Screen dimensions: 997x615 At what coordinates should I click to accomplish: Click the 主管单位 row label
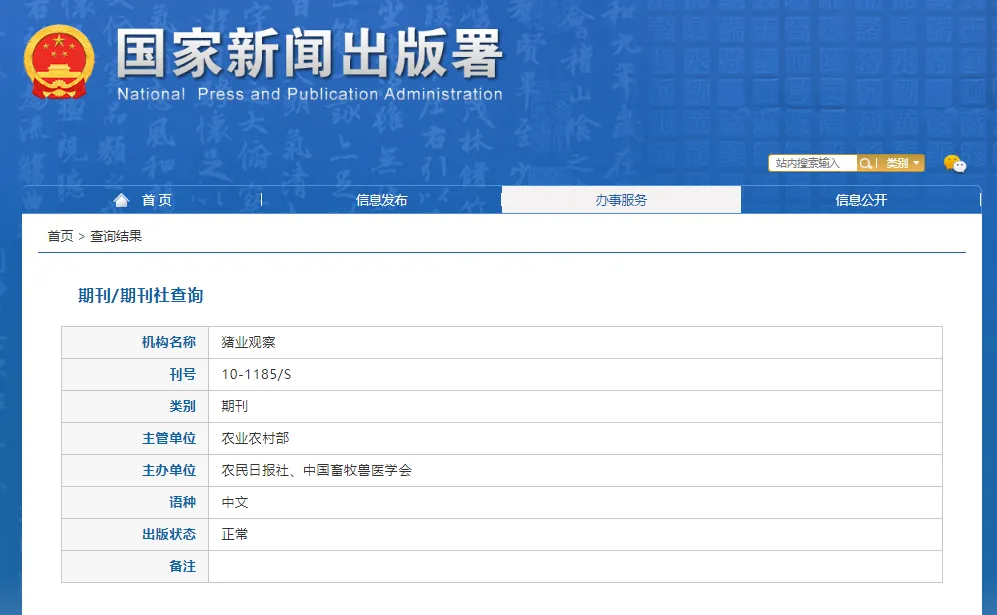pos(168,438)
